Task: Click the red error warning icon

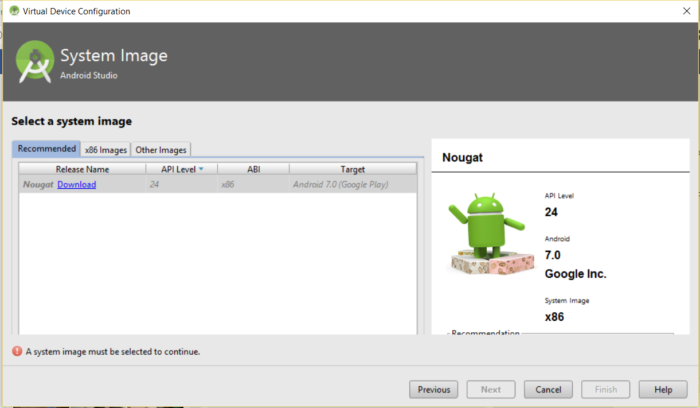Action: (17, 351)
